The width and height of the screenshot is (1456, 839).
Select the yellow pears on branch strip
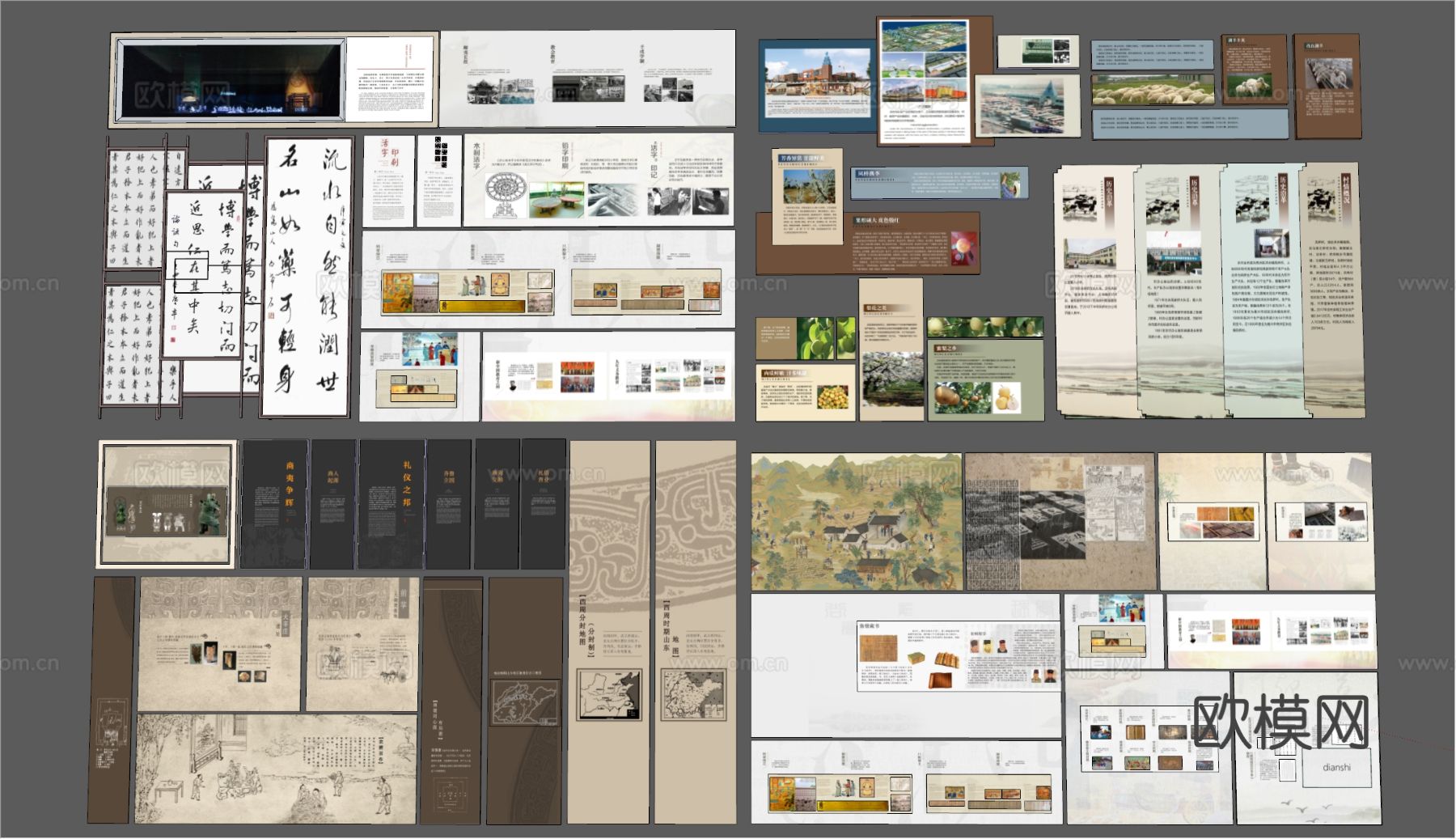click(985, 328)
